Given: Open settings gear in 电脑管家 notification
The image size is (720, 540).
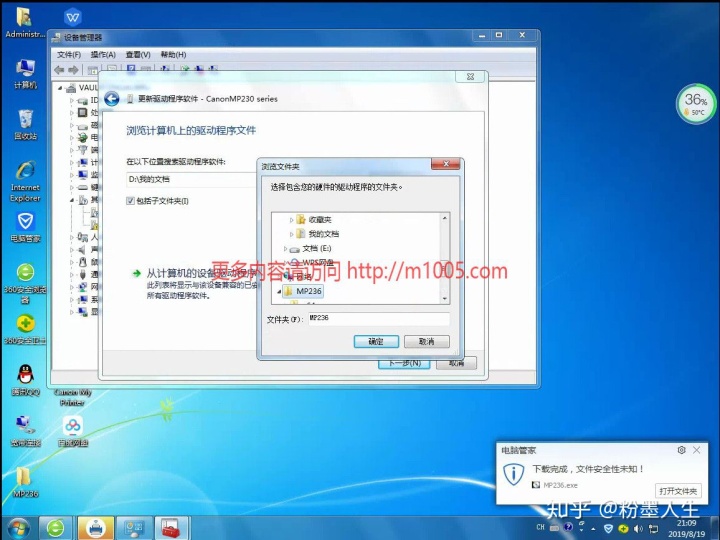Looking at the screenshot, I should (x=681, y=450).
